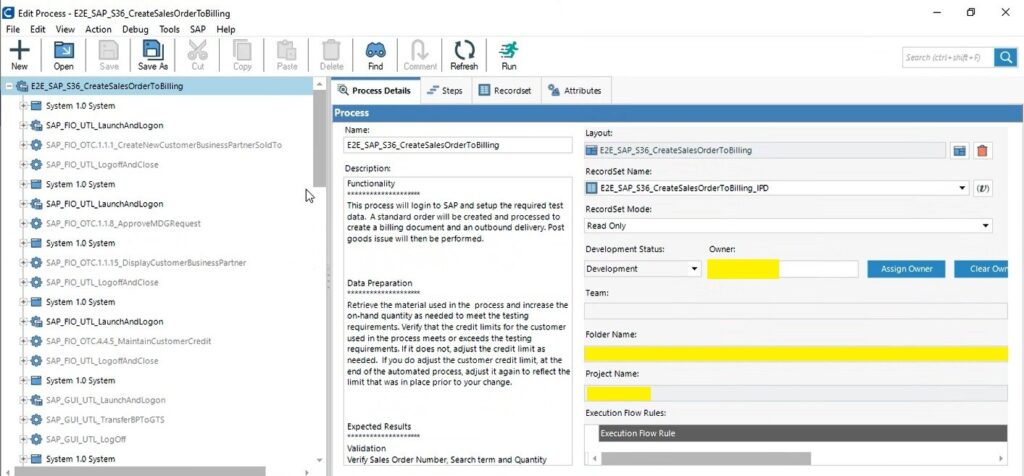Viewport: 1024px width, 476px height.
Task: Select SAP_GUI_UTL_LogOff gear icon
Action: point(36,439)
